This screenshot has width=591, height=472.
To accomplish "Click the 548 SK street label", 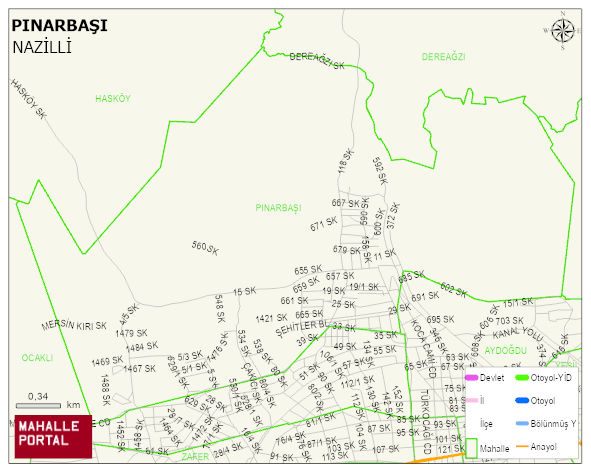I will coord(220,308).
